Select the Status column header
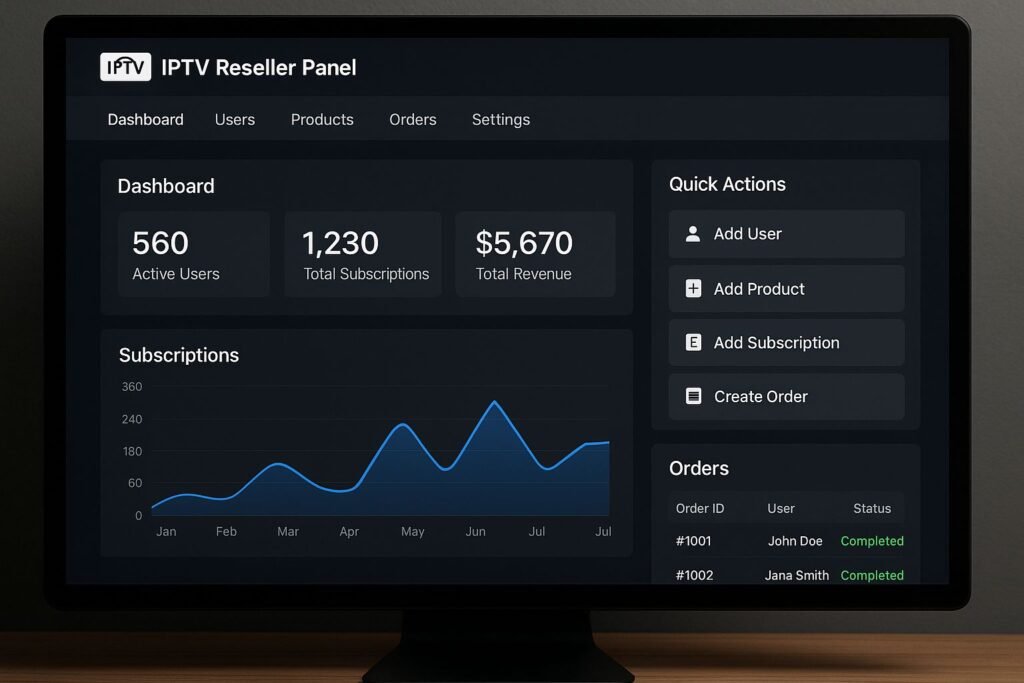Screen dimensions: 1024x683 click(871, 508)
